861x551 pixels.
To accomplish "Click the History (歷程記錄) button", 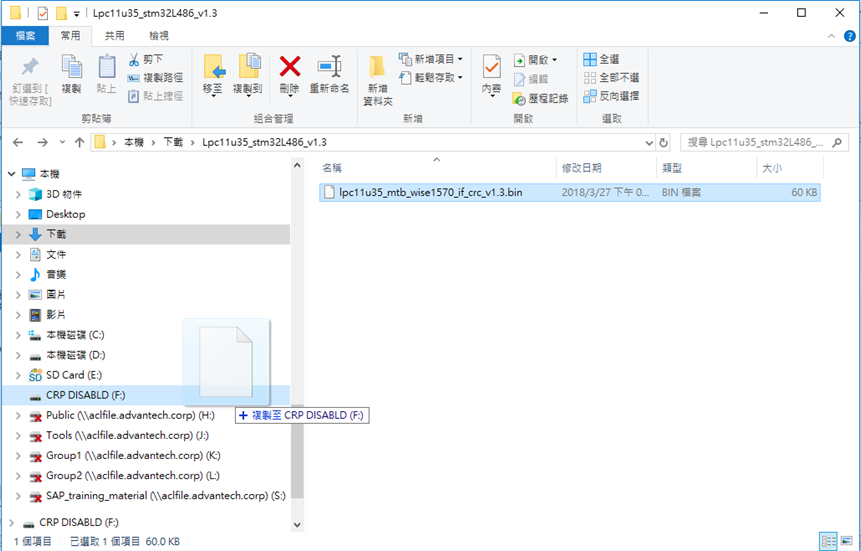I will pyautogui.click(x=540, y=98).
